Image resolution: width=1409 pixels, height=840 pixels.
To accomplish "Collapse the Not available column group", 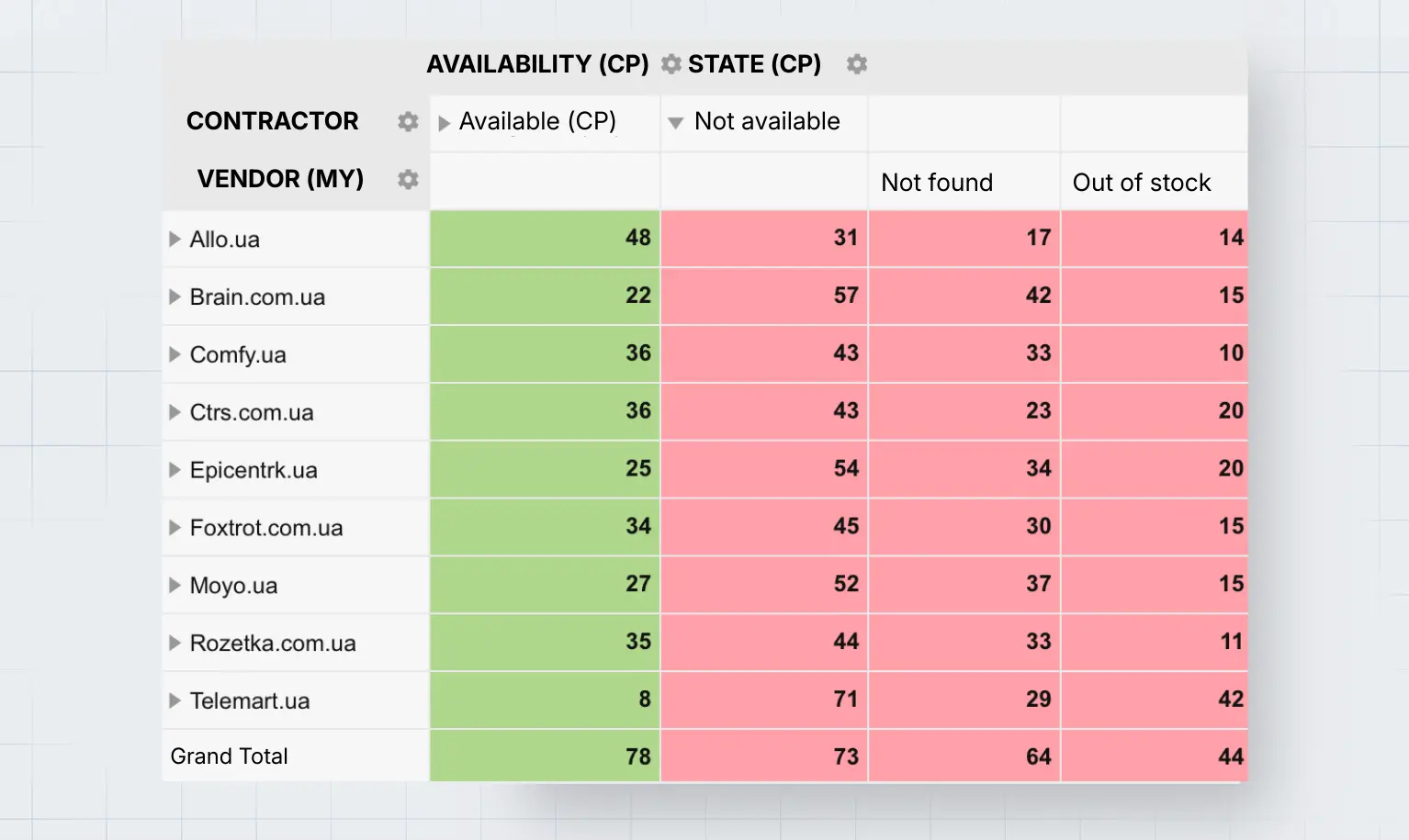I will [x=675, y=121].
